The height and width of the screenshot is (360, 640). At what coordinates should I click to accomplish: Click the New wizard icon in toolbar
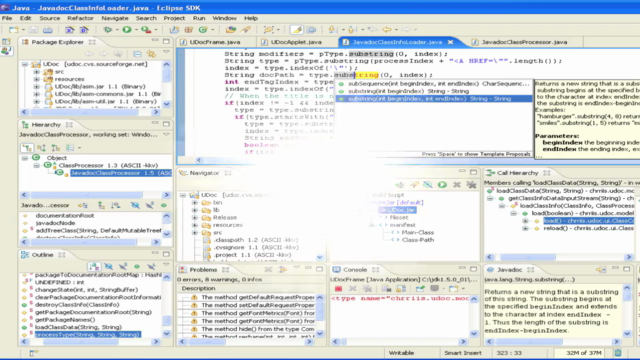(x=13, y=29)
